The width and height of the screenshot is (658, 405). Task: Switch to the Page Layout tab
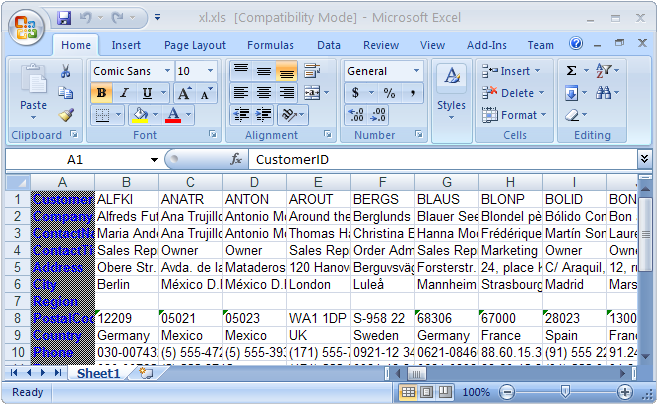point(195,45)
